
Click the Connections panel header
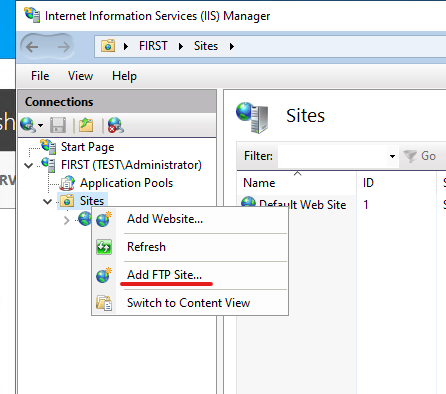117,102
